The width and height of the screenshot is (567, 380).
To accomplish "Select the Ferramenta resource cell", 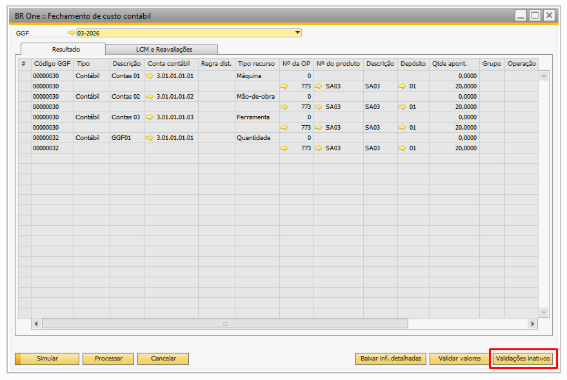I will 257,117.
